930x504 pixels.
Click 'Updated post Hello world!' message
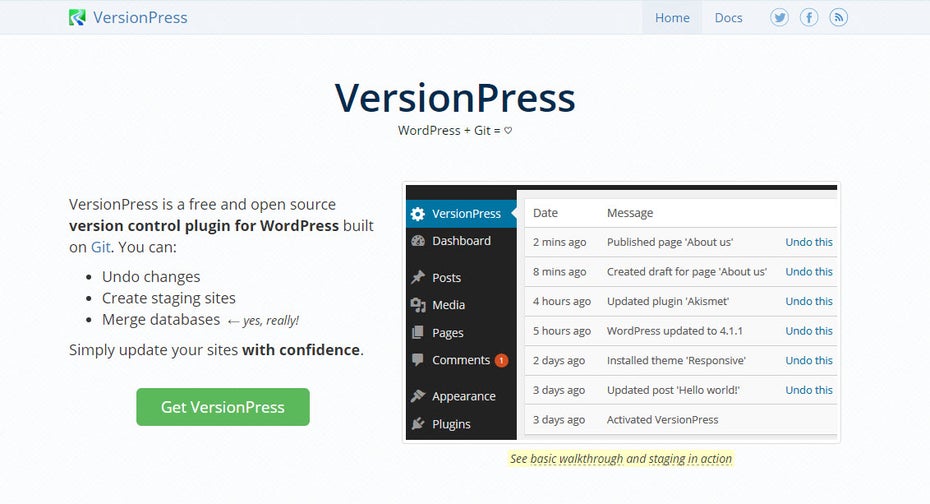[x=673, y=390]
